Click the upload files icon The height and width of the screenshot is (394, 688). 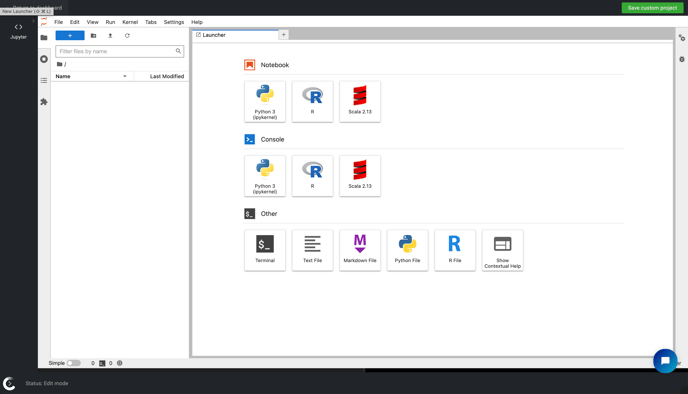pos(110,36)
